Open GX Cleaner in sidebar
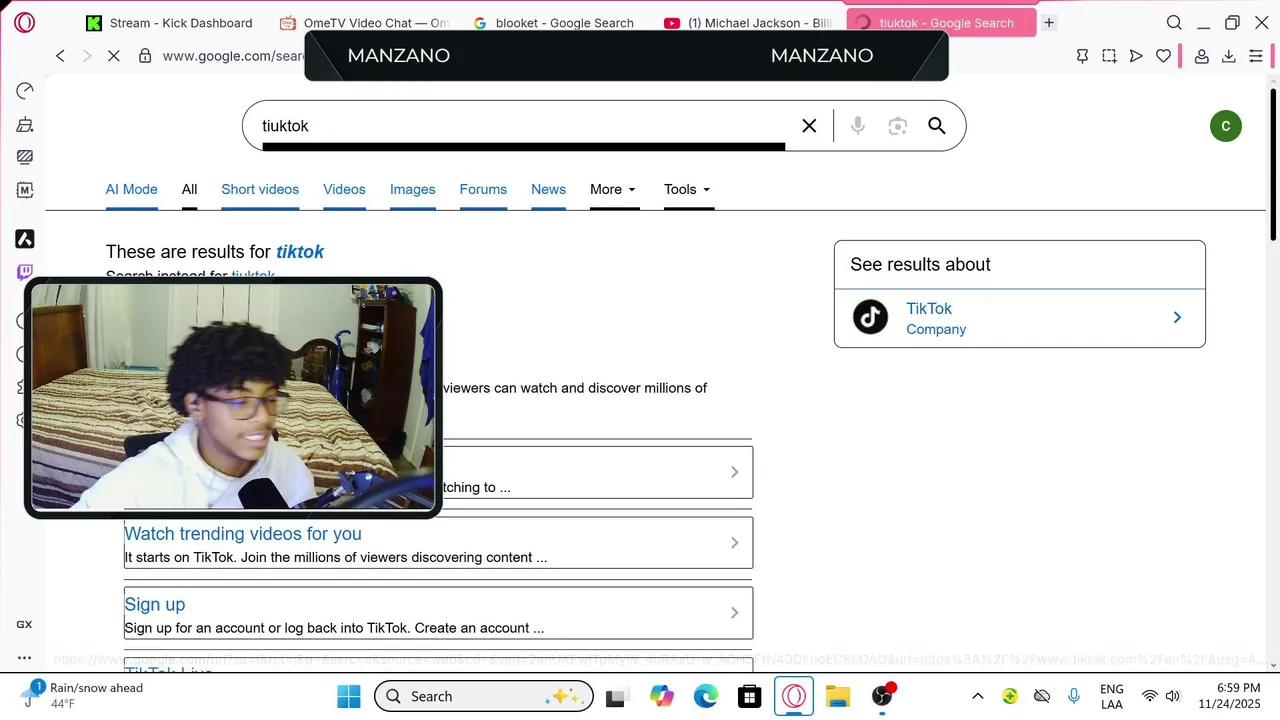Screen dimensions: 1280x720 [25, 125]
